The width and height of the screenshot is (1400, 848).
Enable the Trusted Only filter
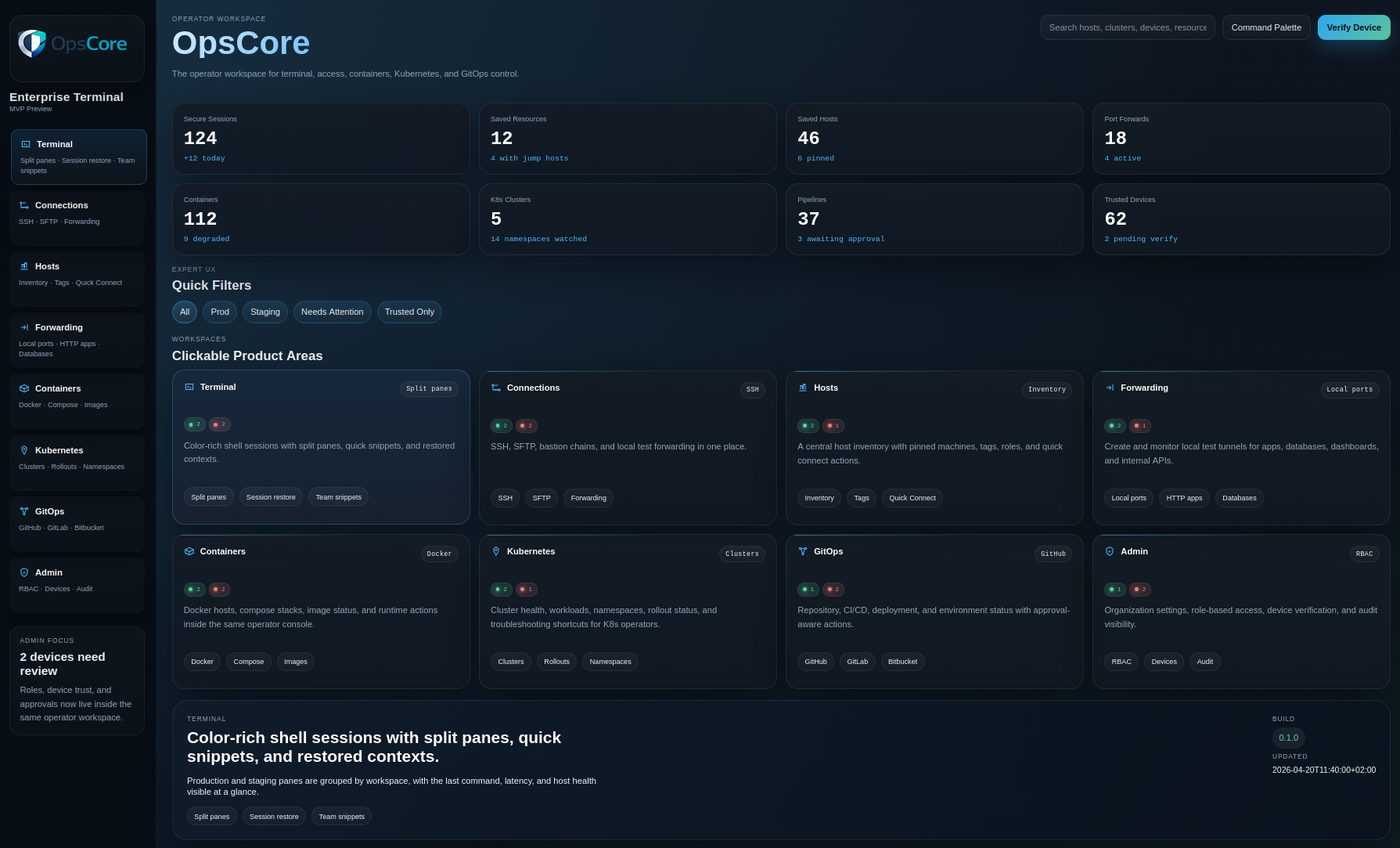[x=409, y=312]
